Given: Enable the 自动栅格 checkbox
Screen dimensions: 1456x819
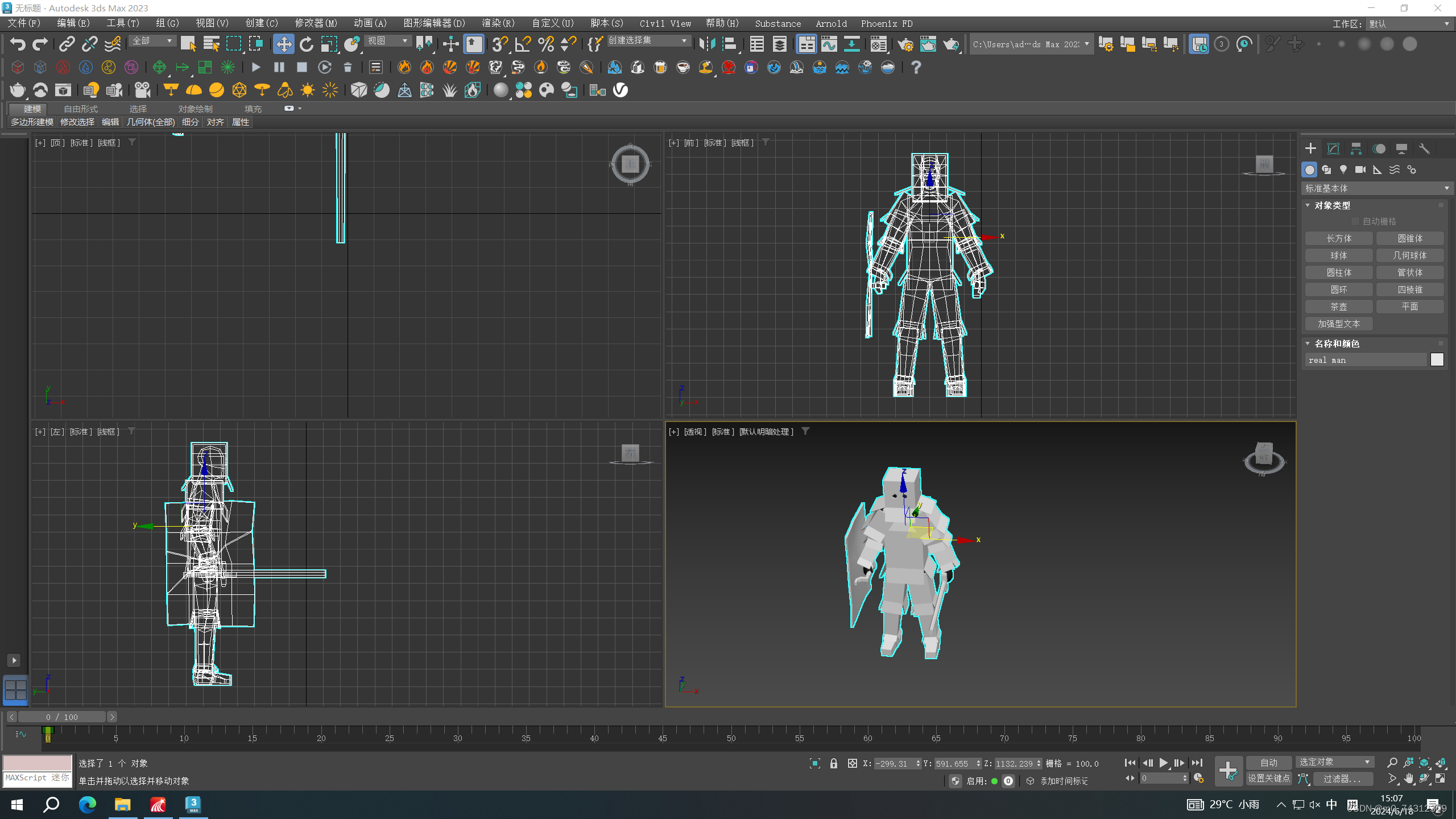Looking at the screenshot, I should [x=1355, y=221].
